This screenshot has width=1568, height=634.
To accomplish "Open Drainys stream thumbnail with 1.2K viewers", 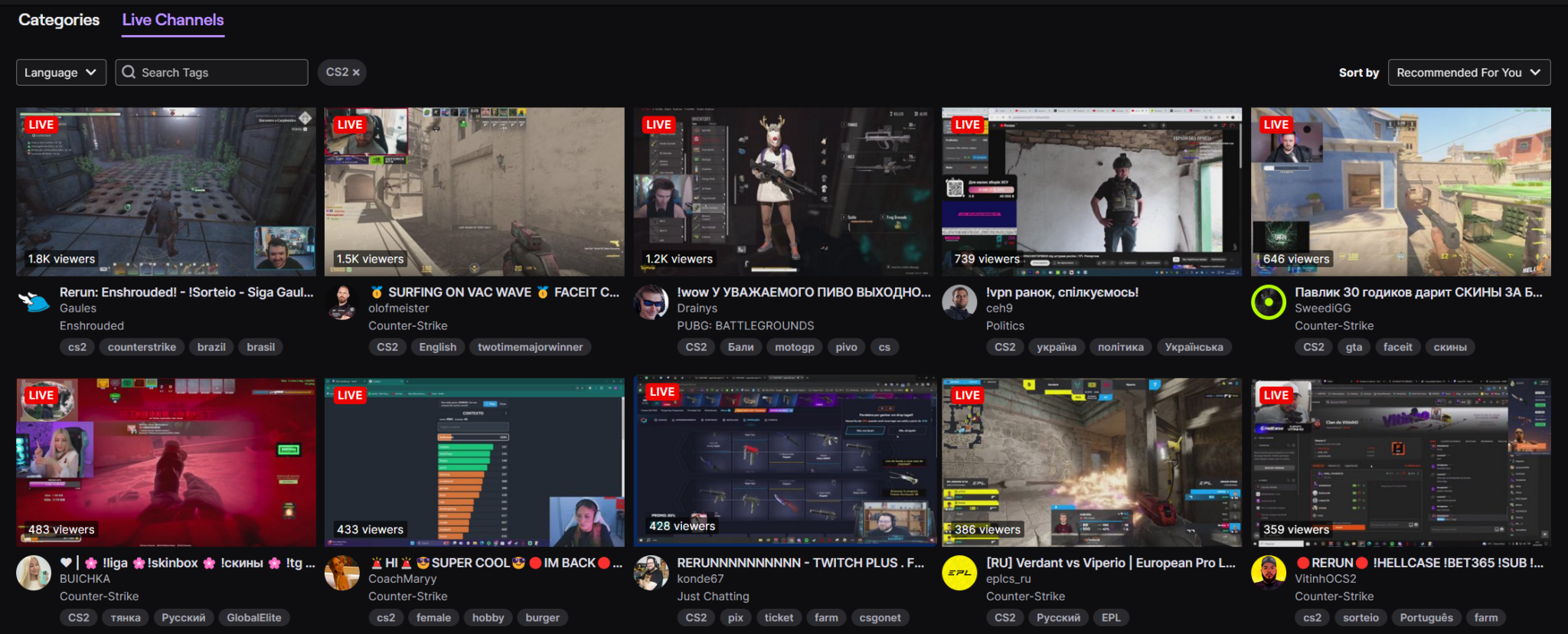I will tap(783, 191).
